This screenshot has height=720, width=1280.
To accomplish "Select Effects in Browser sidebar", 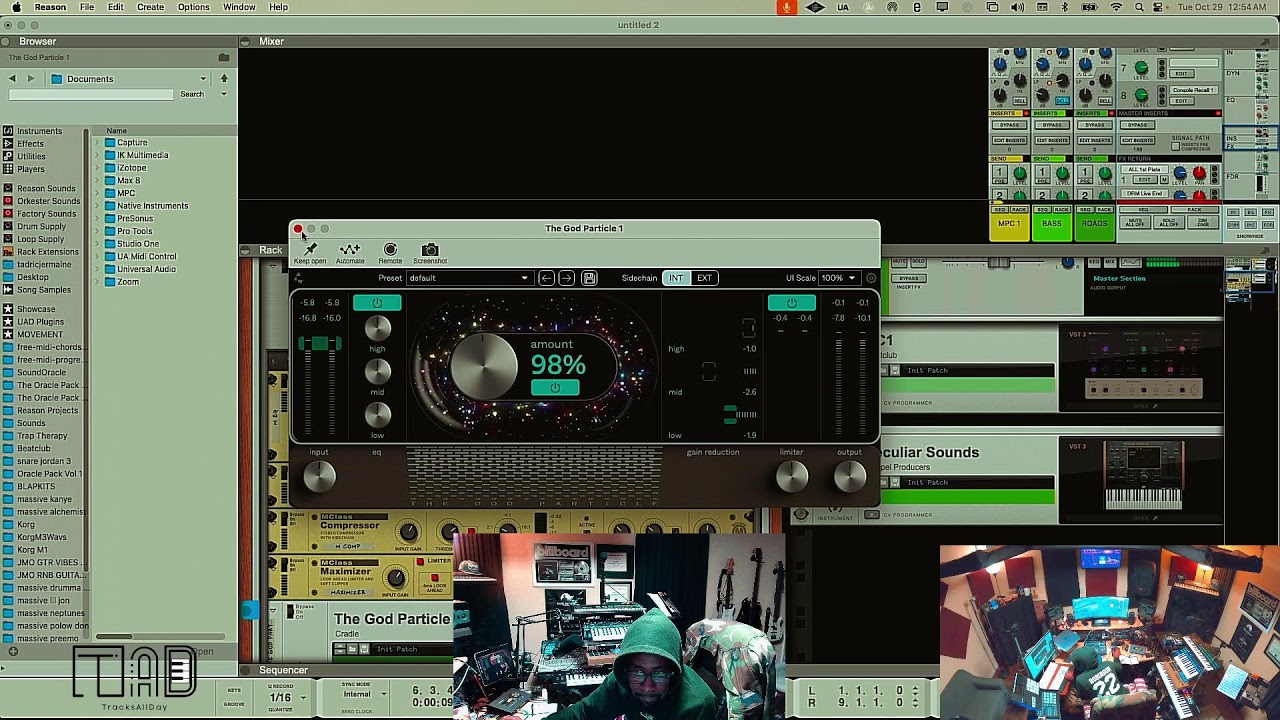I will 30,144.
